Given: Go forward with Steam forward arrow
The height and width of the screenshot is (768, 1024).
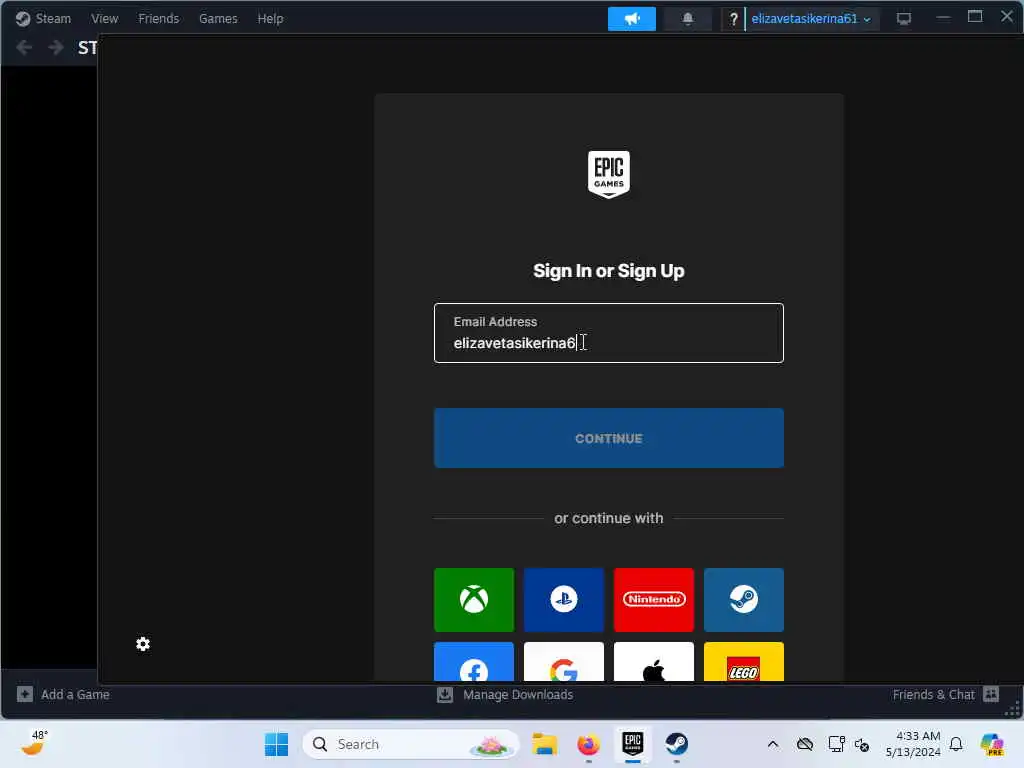Looking at the screenshot, I should tap(56, 48).
